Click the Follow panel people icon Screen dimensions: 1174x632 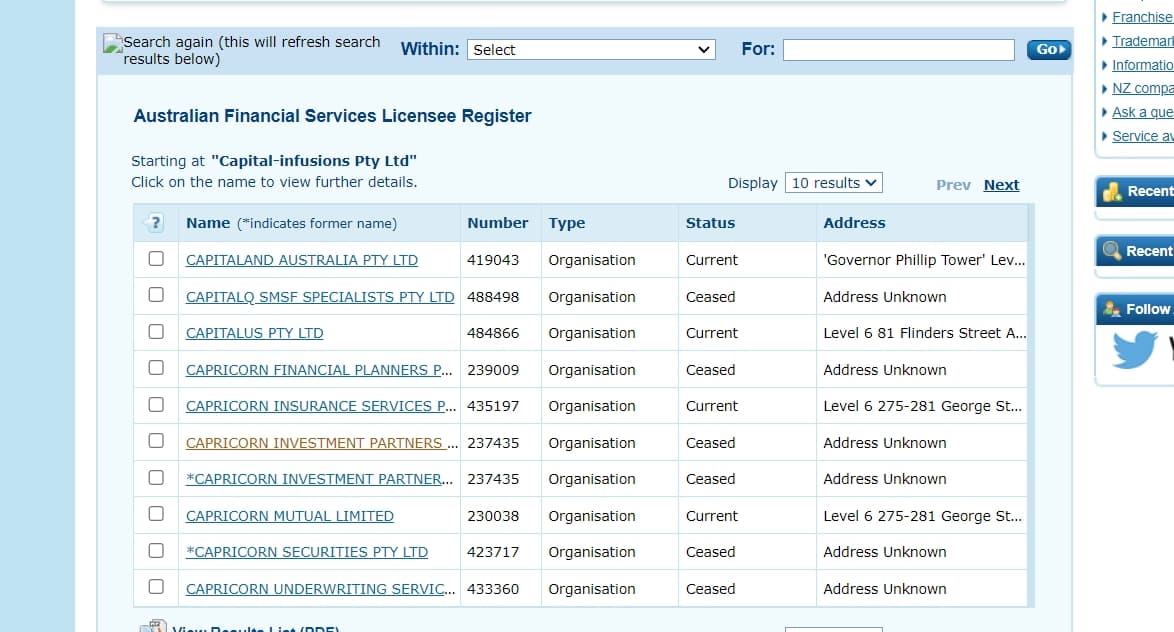(1112, 309)
